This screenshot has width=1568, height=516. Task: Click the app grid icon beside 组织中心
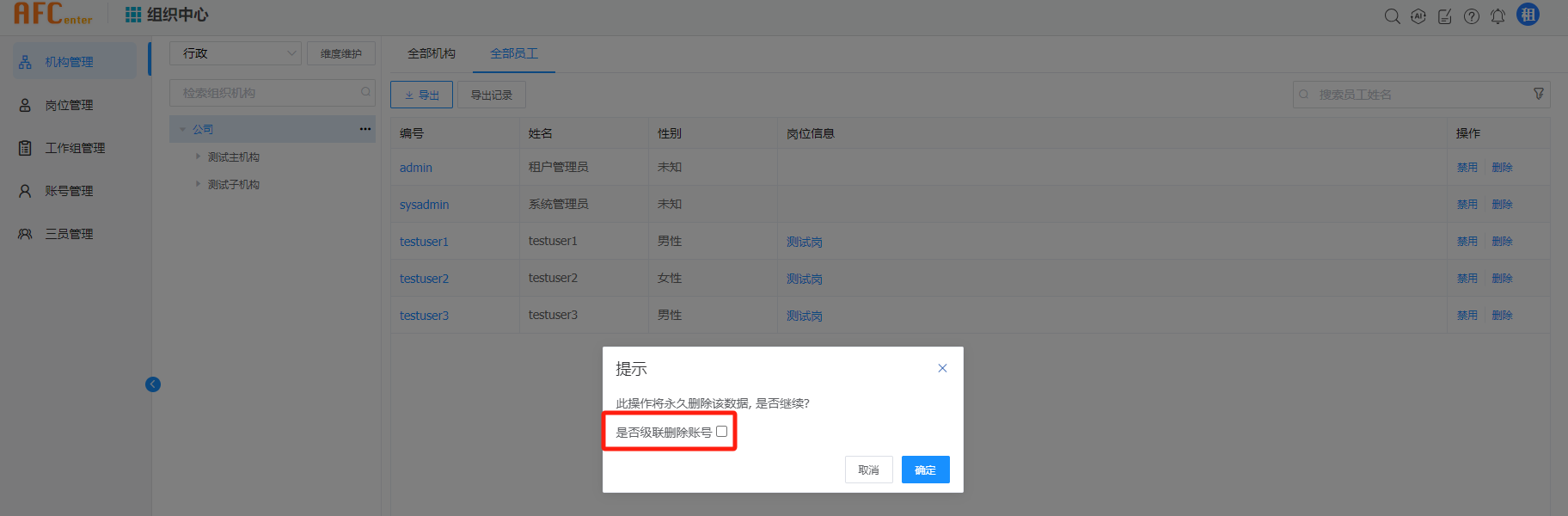(133, 15)
